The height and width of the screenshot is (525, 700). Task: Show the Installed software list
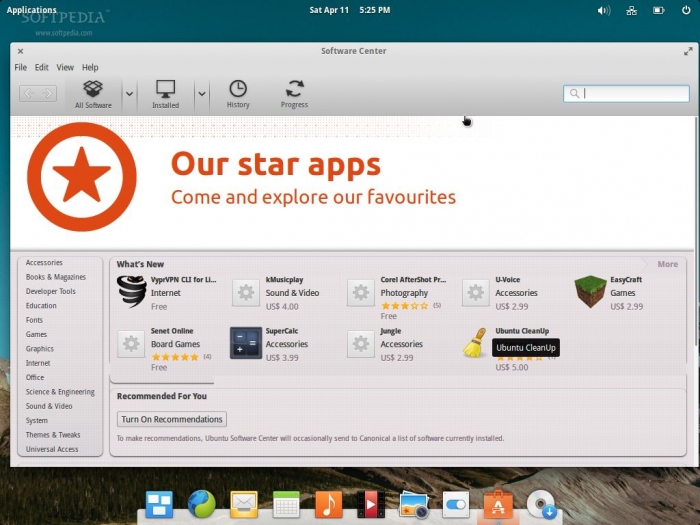click(x=165, y=93)
